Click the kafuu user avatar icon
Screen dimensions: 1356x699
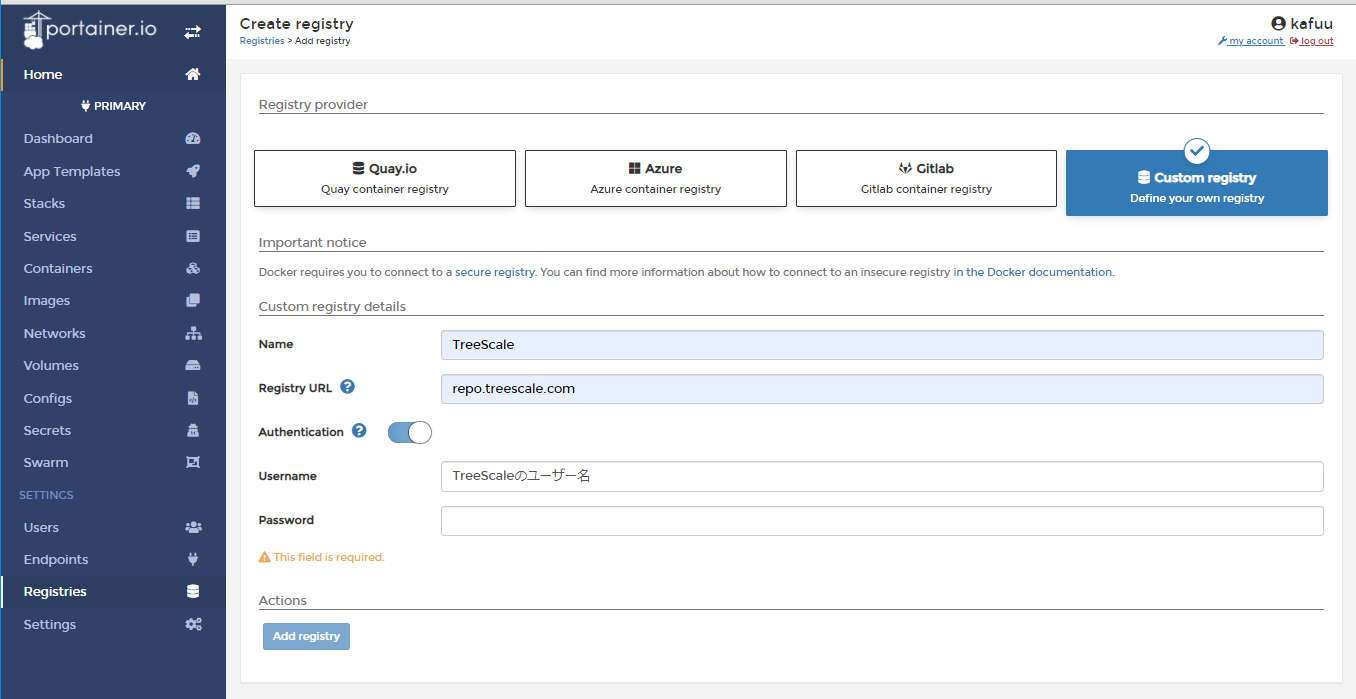coord(1278,23)
